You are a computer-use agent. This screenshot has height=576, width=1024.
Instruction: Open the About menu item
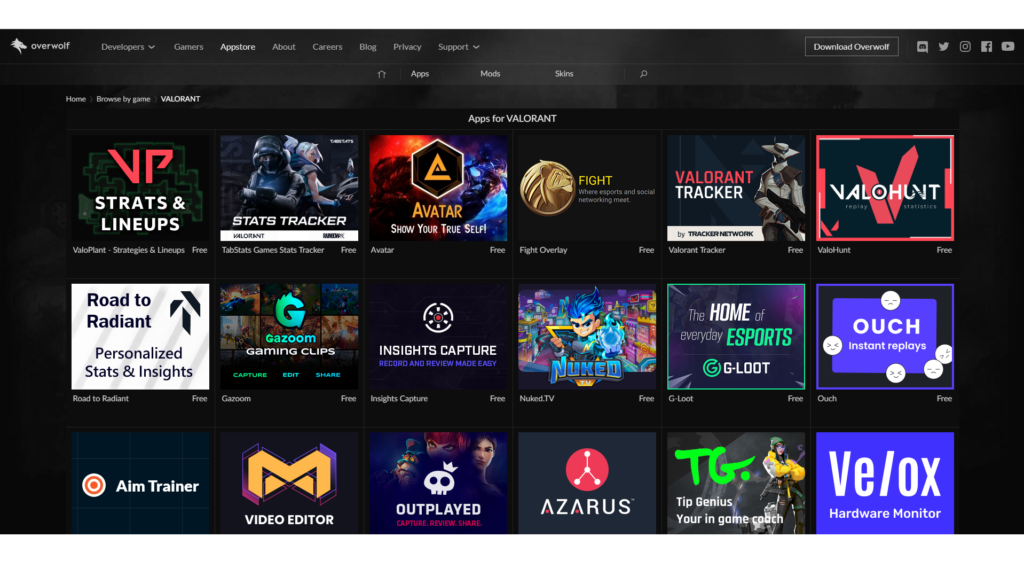coord(283,47)
